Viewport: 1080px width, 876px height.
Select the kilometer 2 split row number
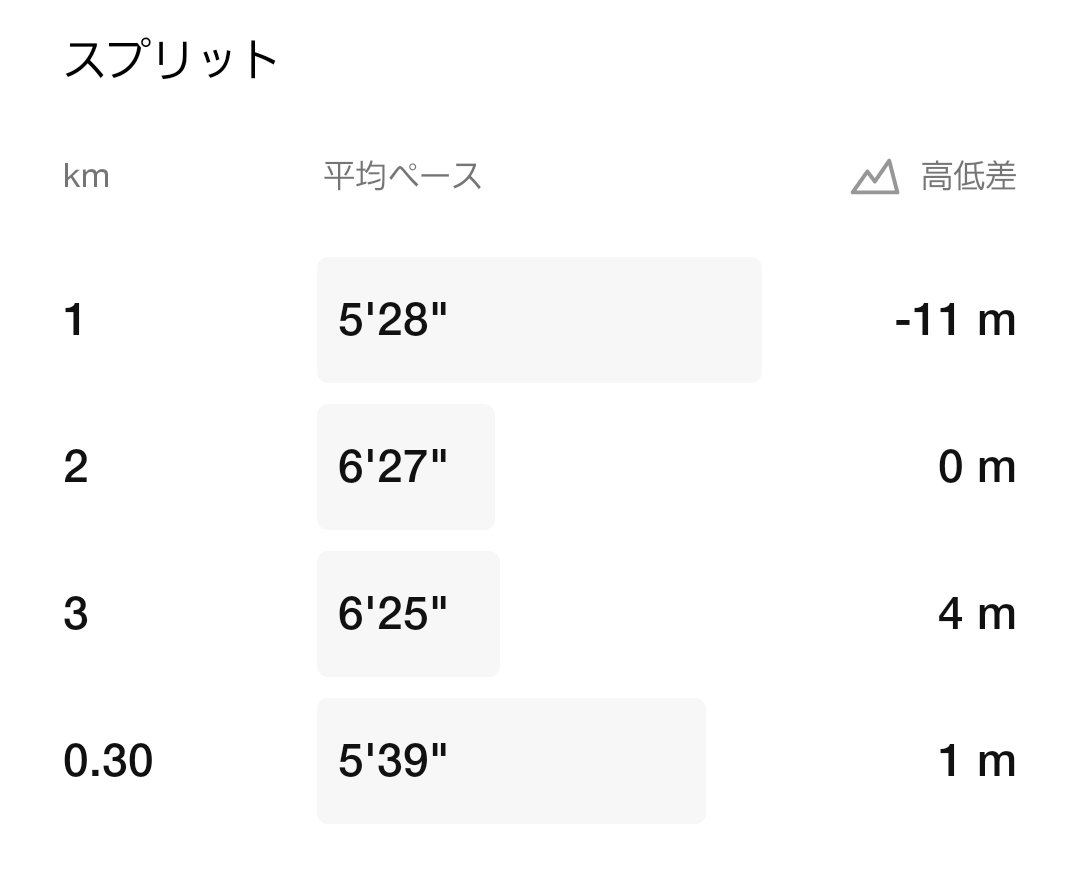76,467
